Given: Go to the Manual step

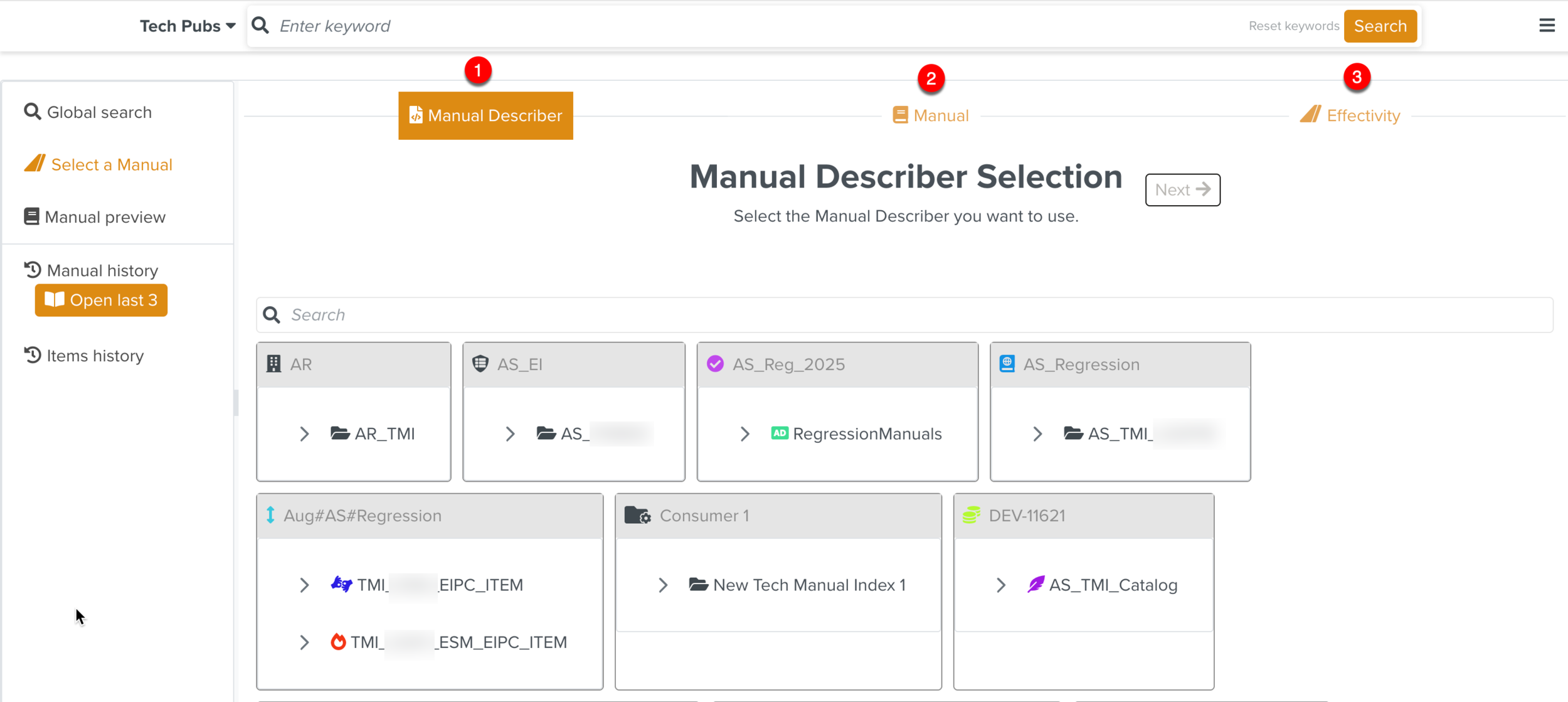Looking at the screenshot, I should [931, 115].
